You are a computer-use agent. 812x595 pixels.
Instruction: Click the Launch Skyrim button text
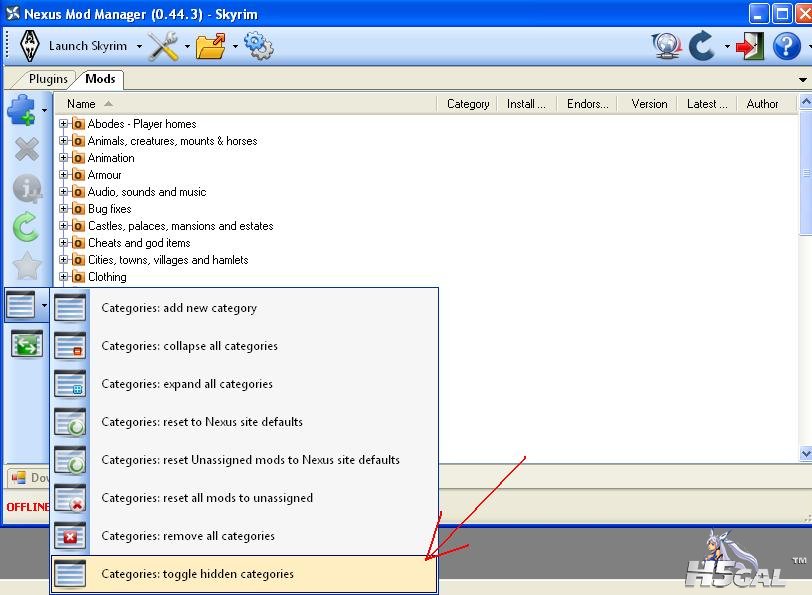coord(88,46)
